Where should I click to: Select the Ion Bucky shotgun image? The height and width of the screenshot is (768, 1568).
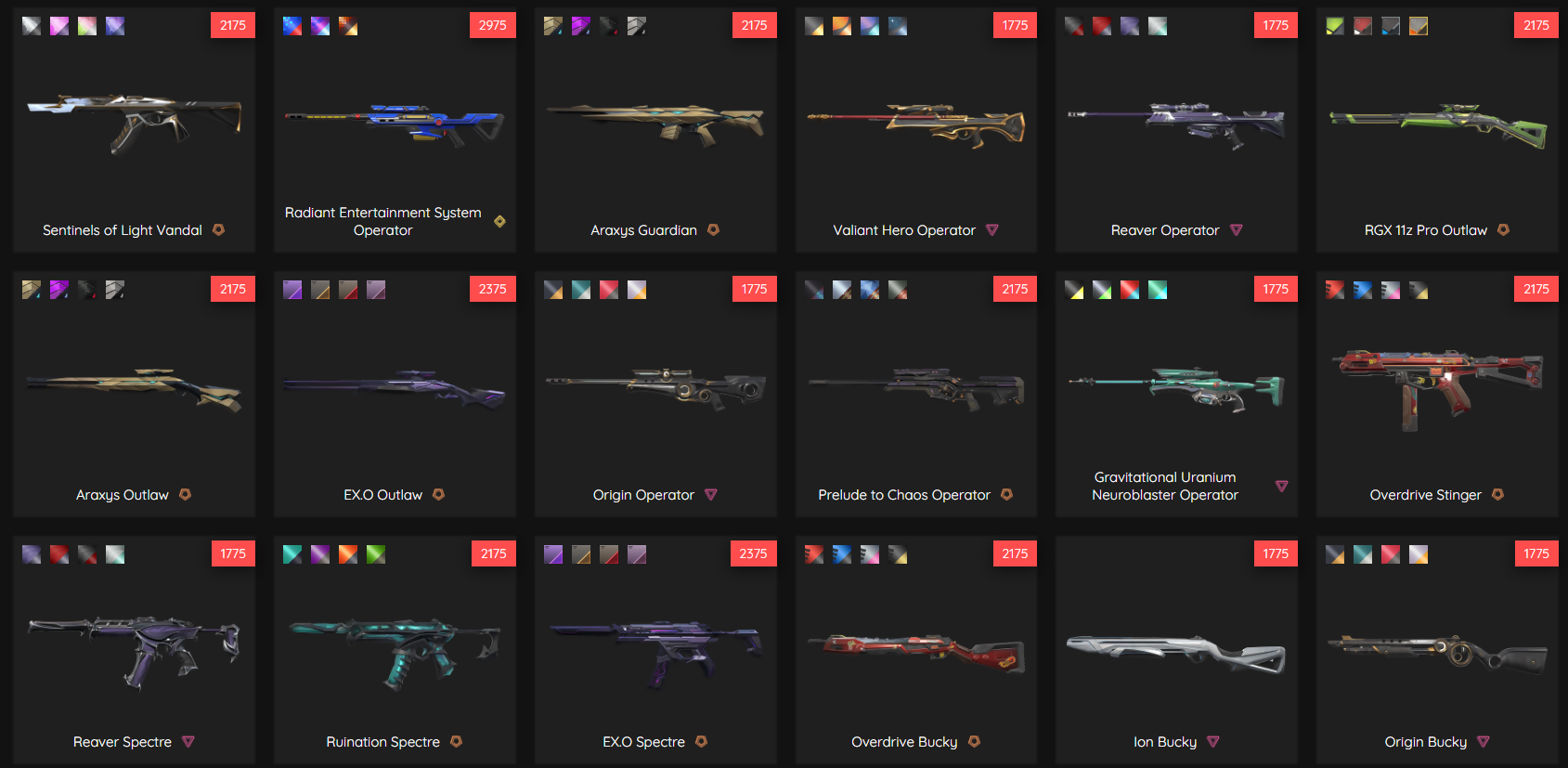[1176, 654]
